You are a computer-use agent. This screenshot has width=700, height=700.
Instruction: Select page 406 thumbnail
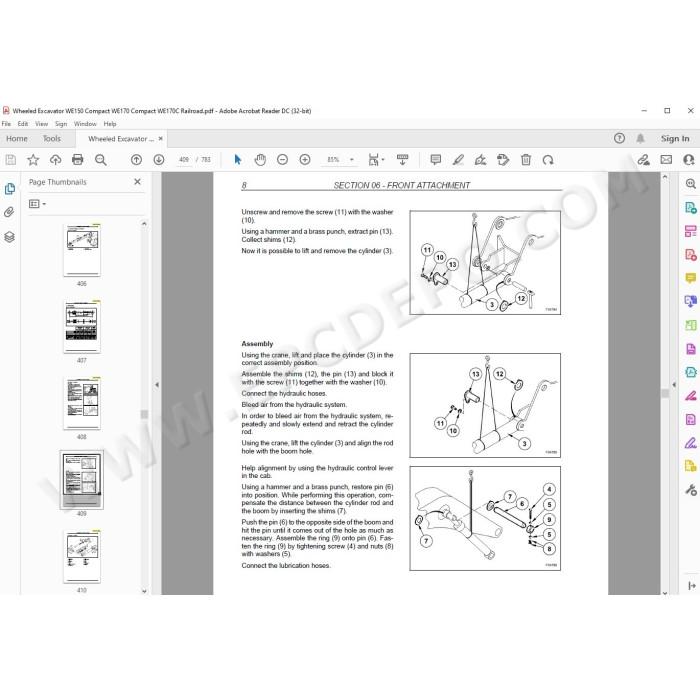82,250
